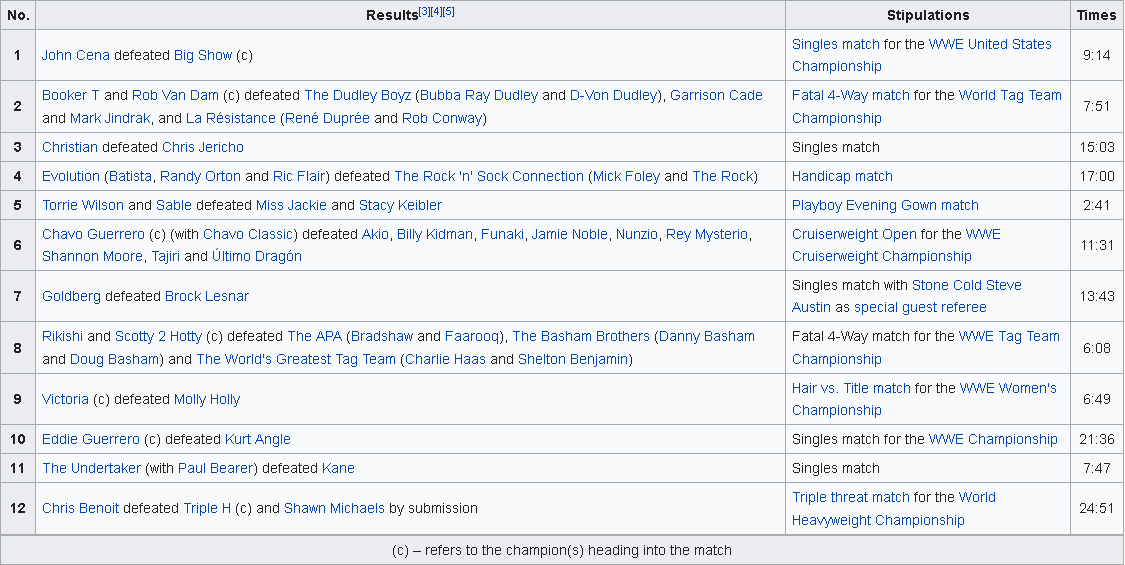Click the Stacy Keibler link

tap(400, 205)
